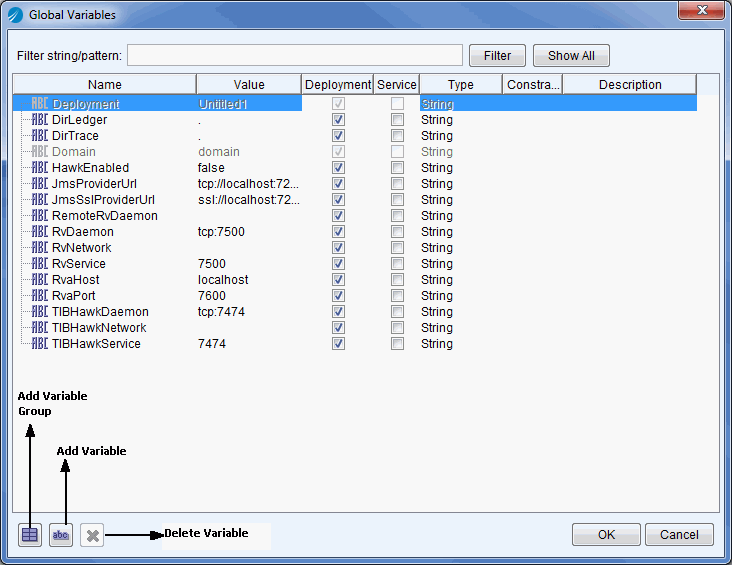Uncheck Deployment checkbox for RvaPort
This screenshot has width=732, height=565.
(x=338, y=296)
